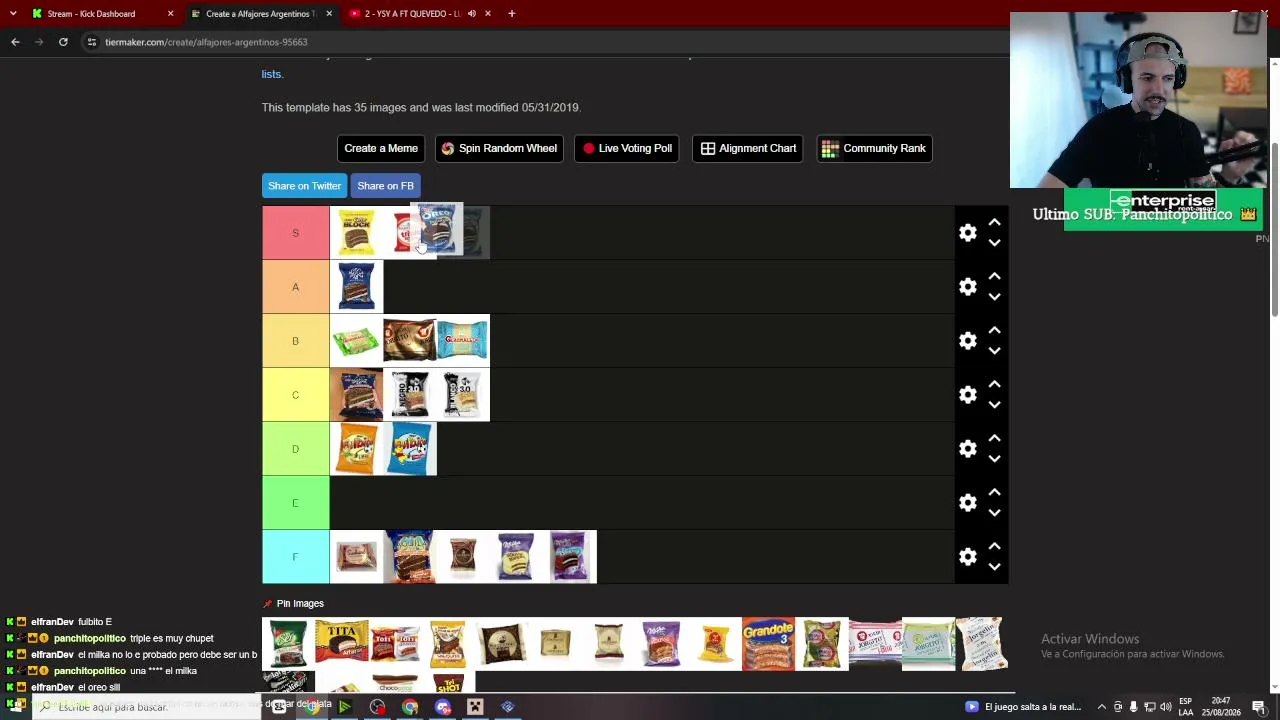This screenshot has width=1280, height=720.
Task: Close the Kick Dashboard tab
Action: (170, 14)
